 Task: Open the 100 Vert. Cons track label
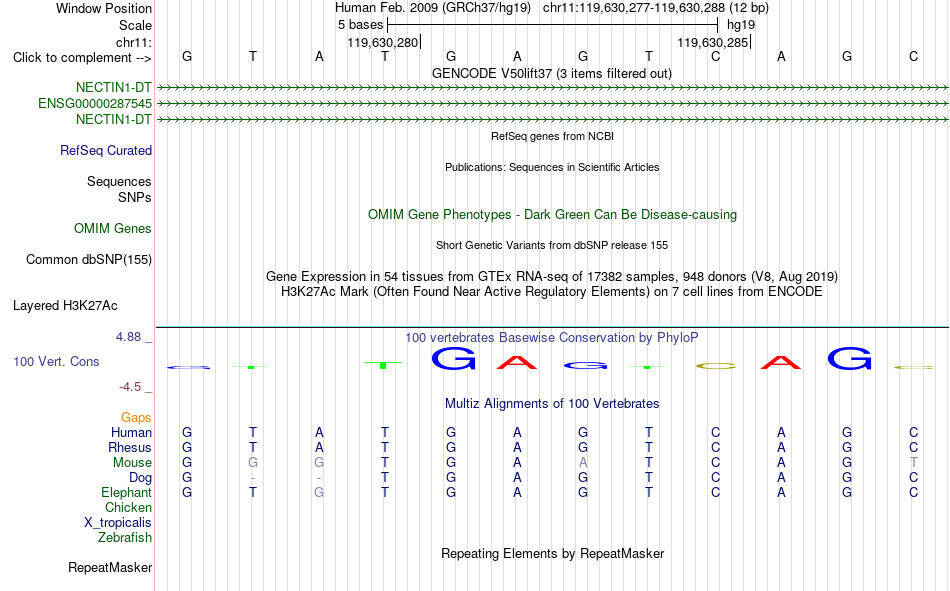[56, 361]
